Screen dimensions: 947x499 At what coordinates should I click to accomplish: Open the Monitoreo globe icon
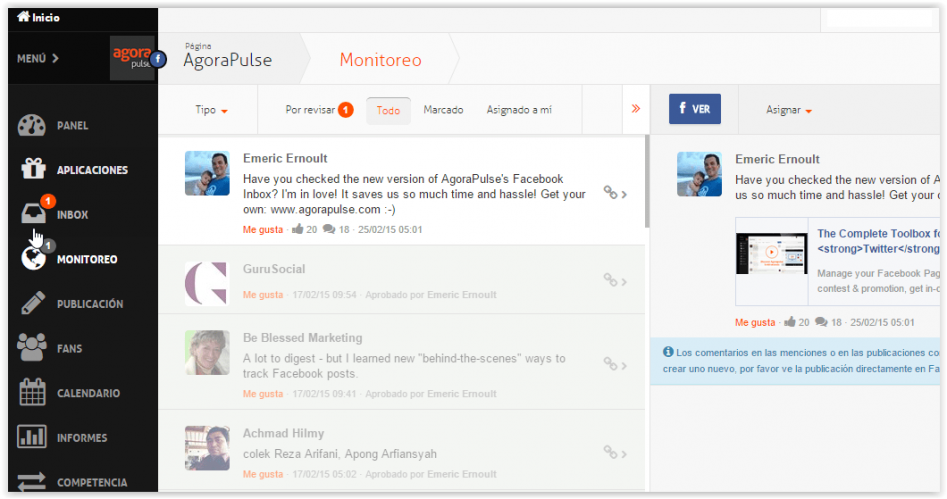(33, 259)
